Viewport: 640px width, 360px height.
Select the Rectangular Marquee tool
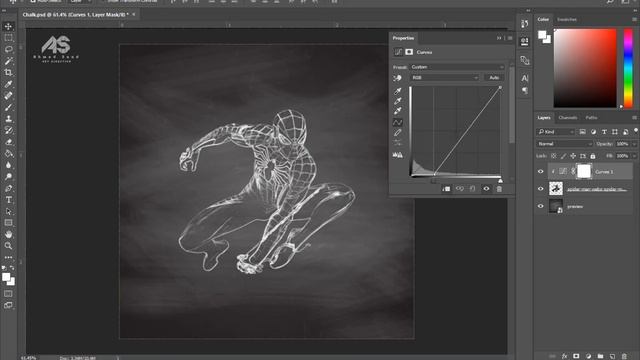click(x=8, y=38)
